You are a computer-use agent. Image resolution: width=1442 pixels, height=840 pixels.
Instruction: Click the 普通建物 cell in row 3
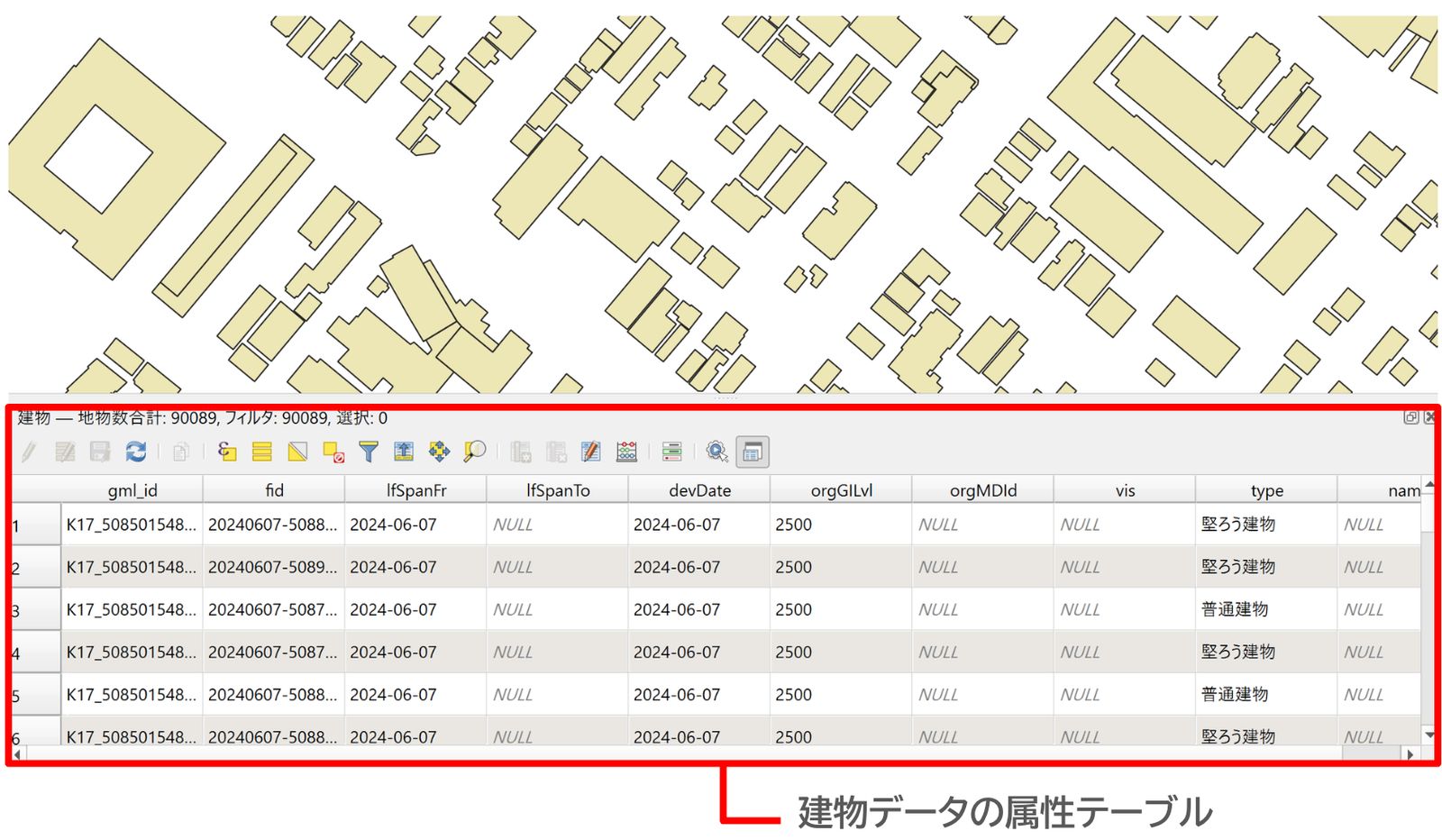1266,609
